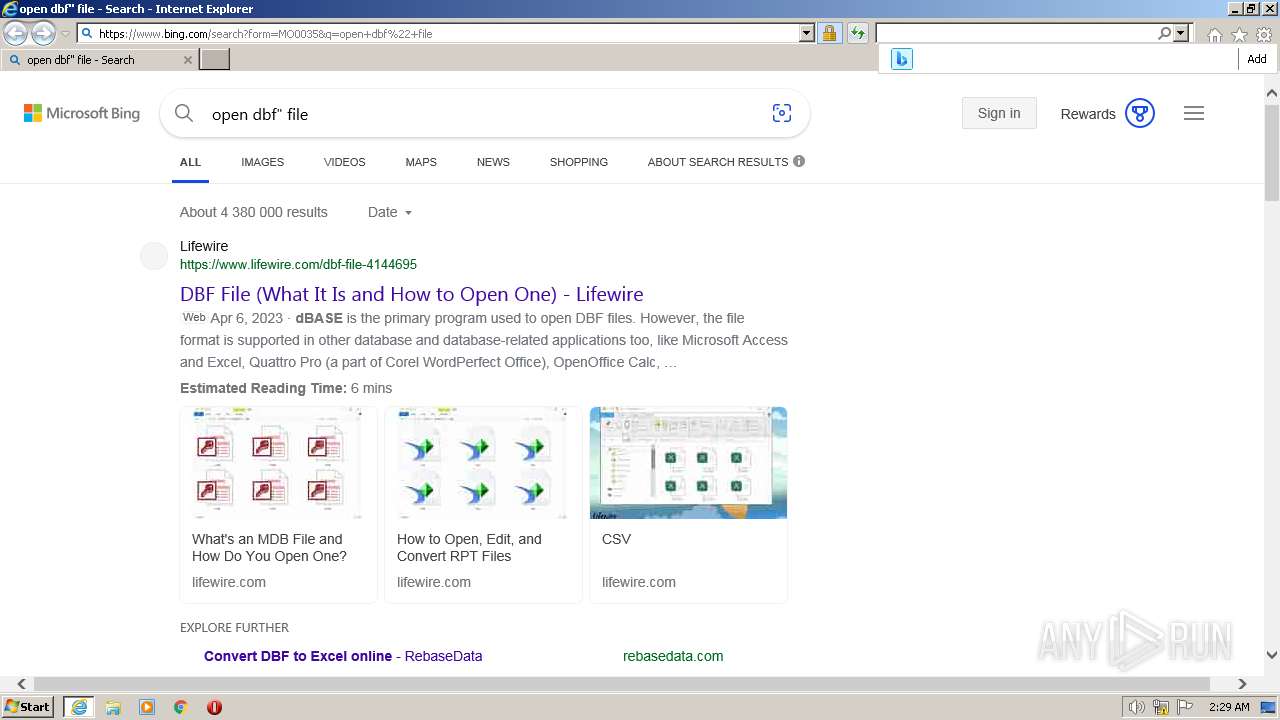Switch to the IMAGES tab

(262, 162)
